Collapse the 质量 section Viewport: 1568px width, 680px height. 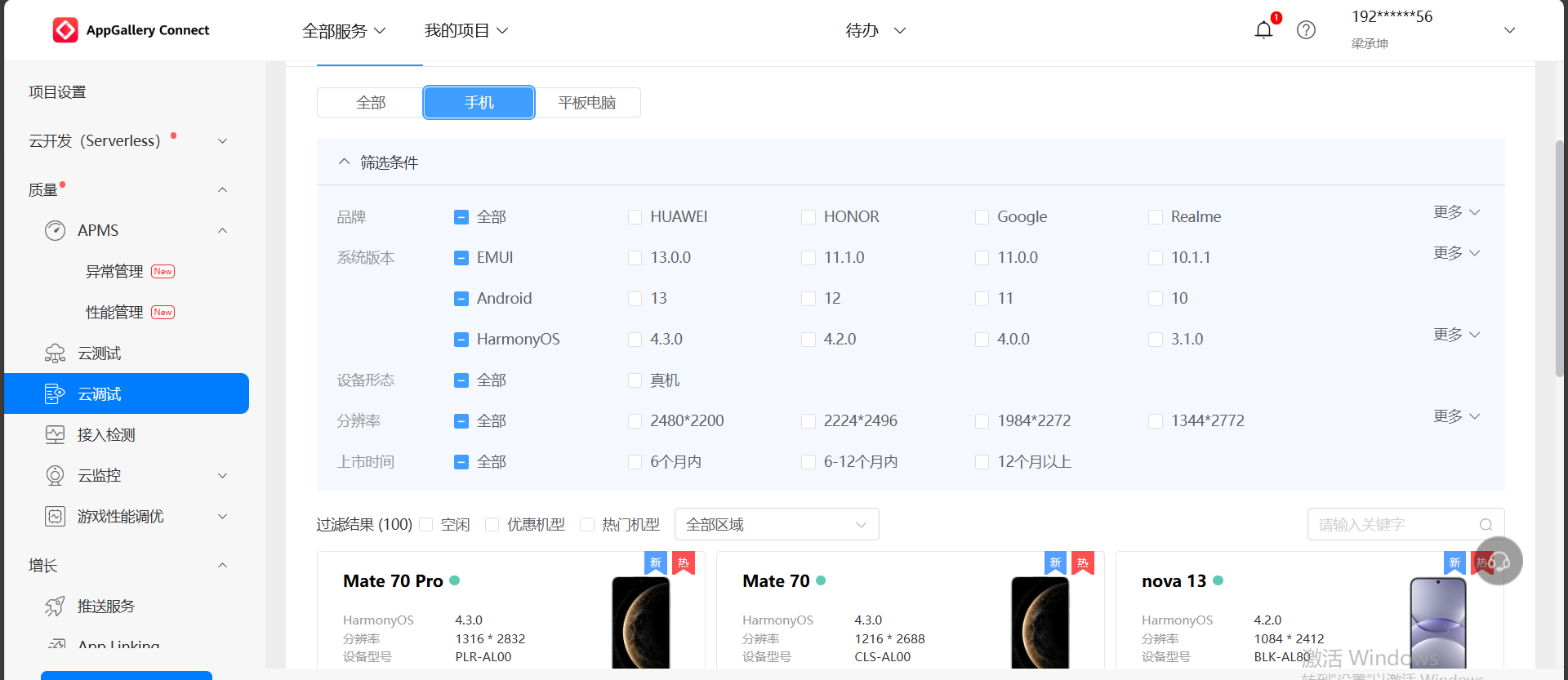[x=222, y=190]
